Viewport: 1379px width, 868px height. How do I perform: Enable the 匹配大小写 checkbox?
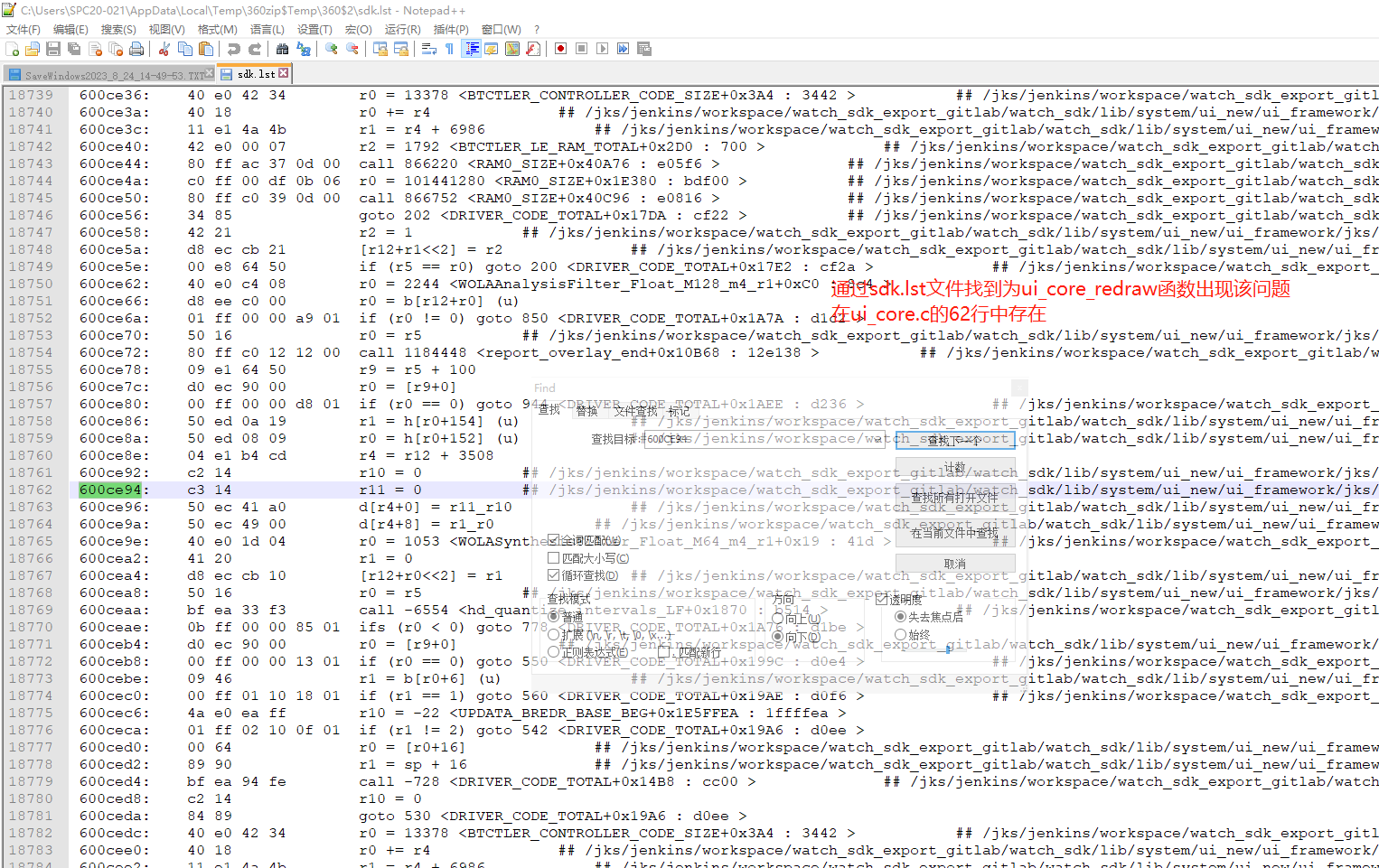coord(554,558)
